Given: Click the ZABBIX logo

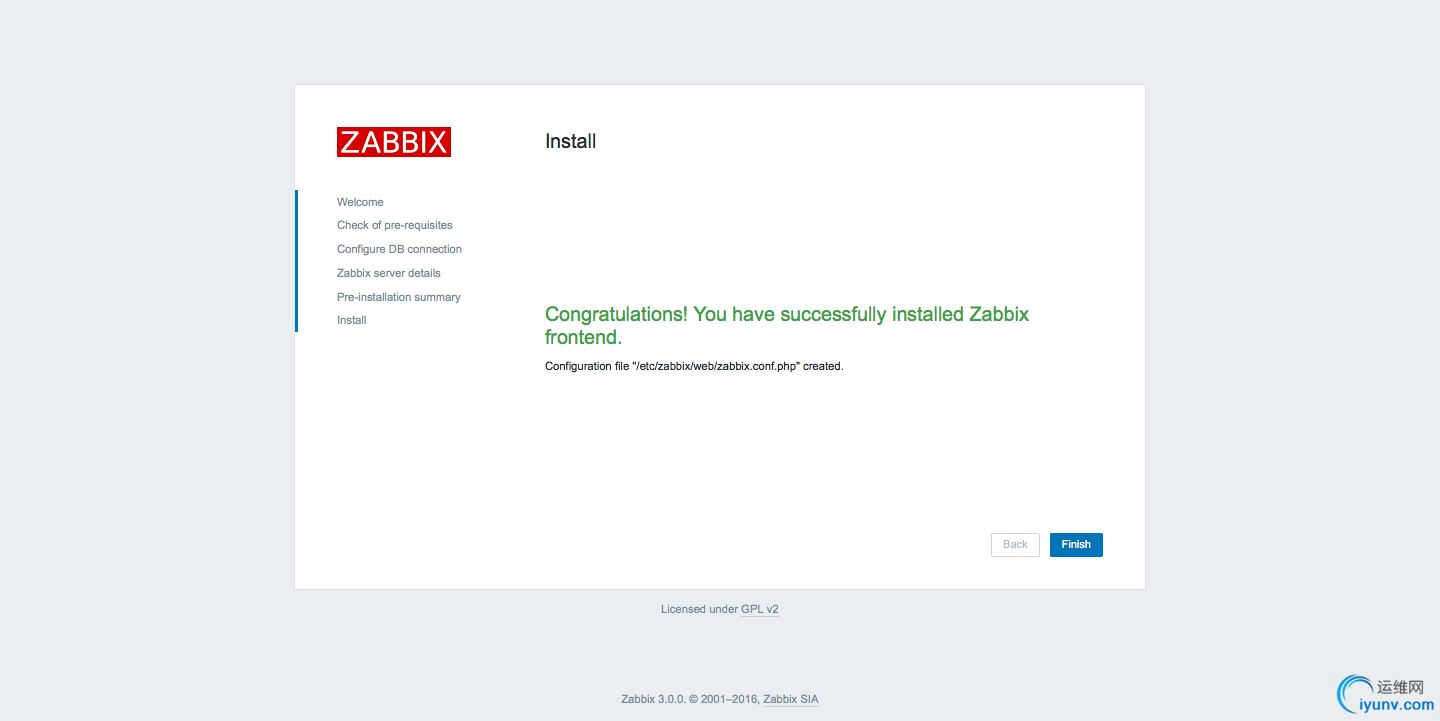Looking at the screenshot, I should coord(394,142).
